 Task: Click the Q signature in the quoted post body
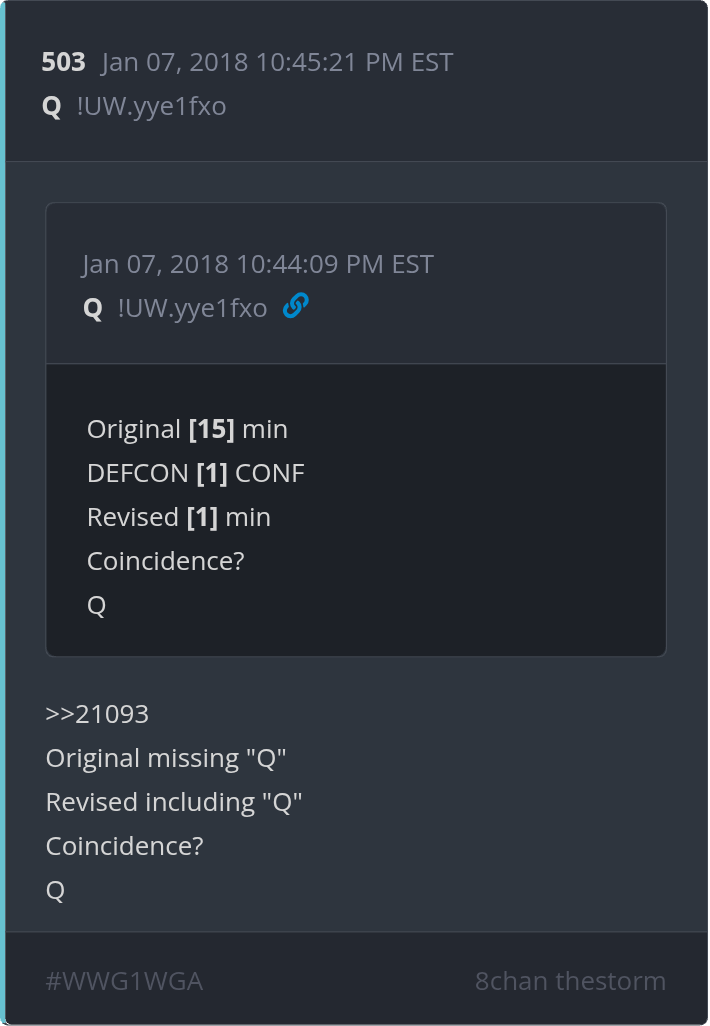(x=97, y=605)
